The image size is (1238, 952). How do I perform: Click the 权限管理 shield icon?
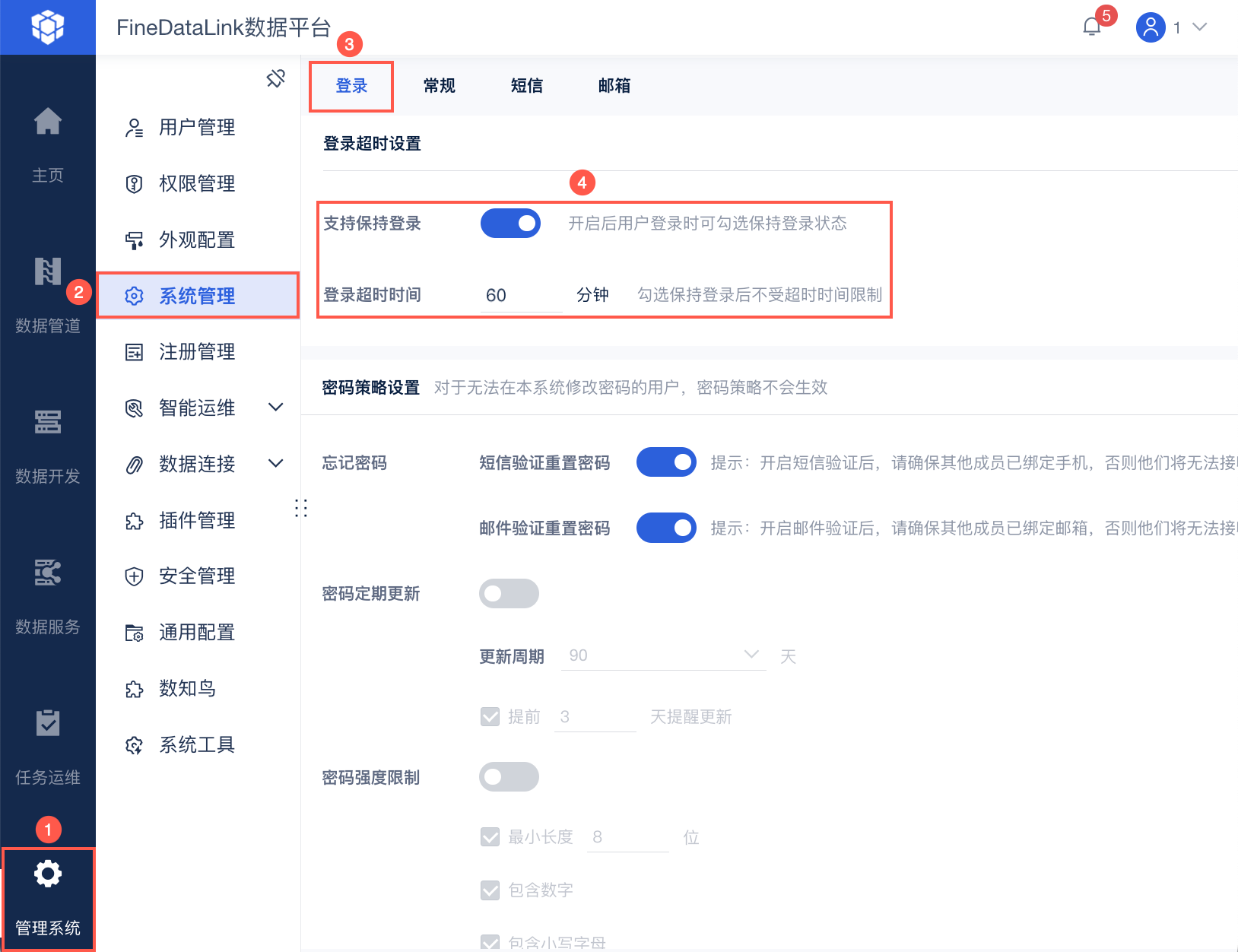click(134, 184)
